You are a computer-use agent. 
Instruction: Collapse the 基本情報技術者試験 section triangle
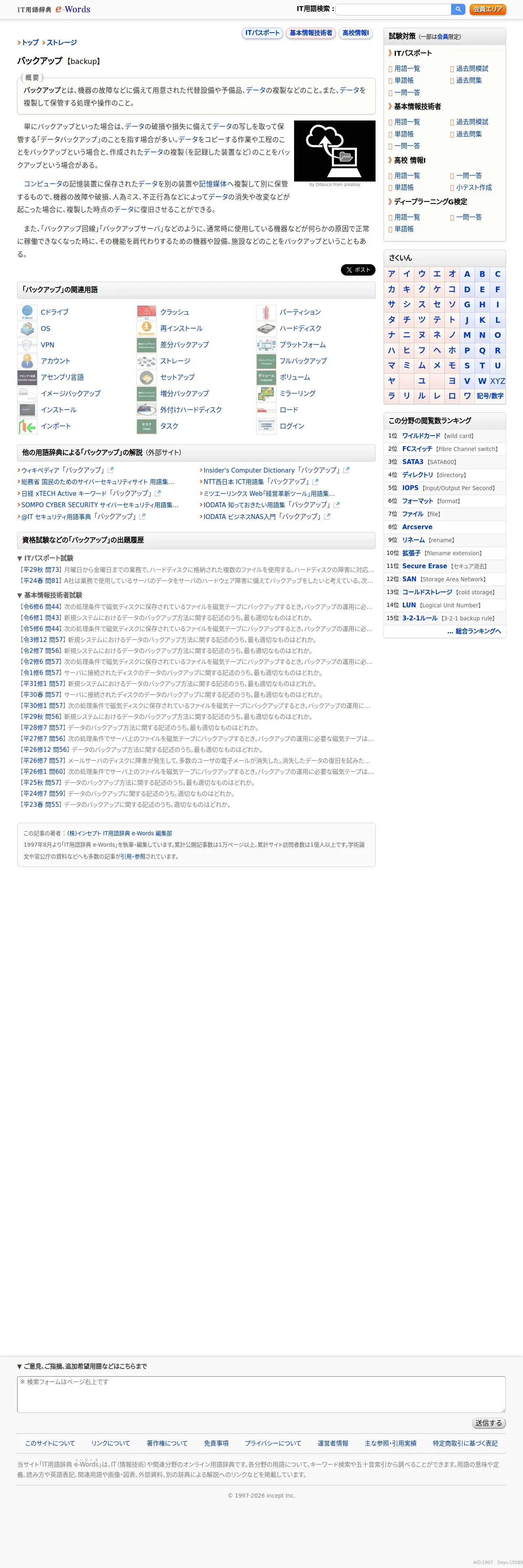[x=20, y=595]
